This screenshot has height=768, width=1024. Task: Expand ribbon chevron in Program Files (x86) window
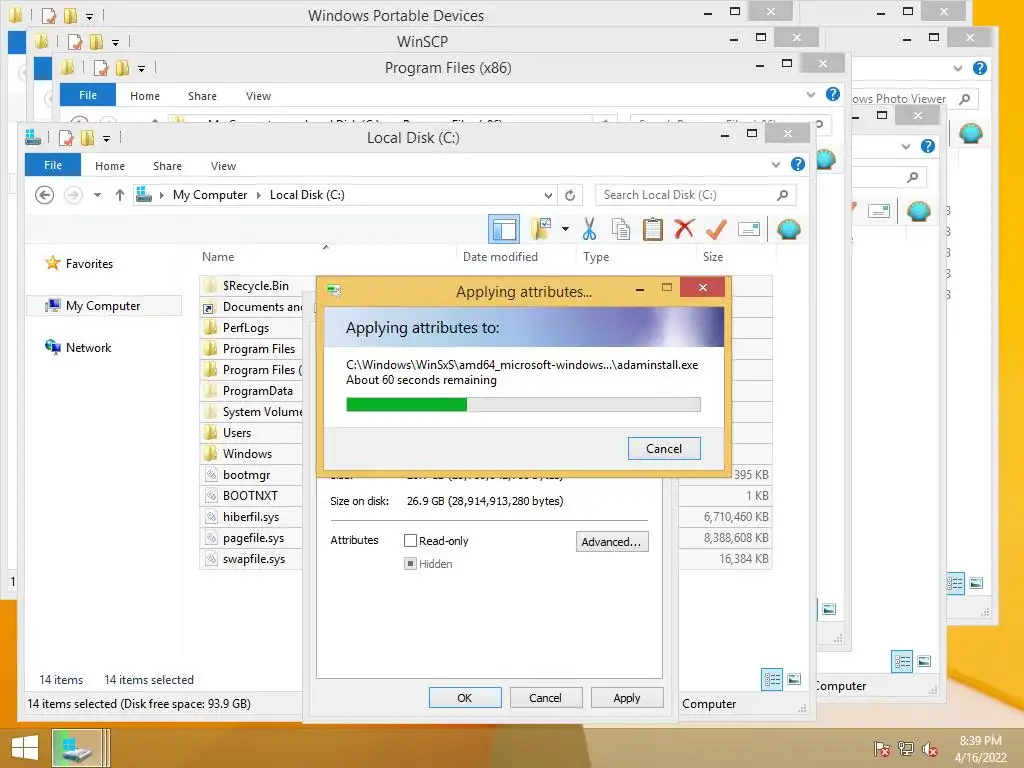point(810,94)
